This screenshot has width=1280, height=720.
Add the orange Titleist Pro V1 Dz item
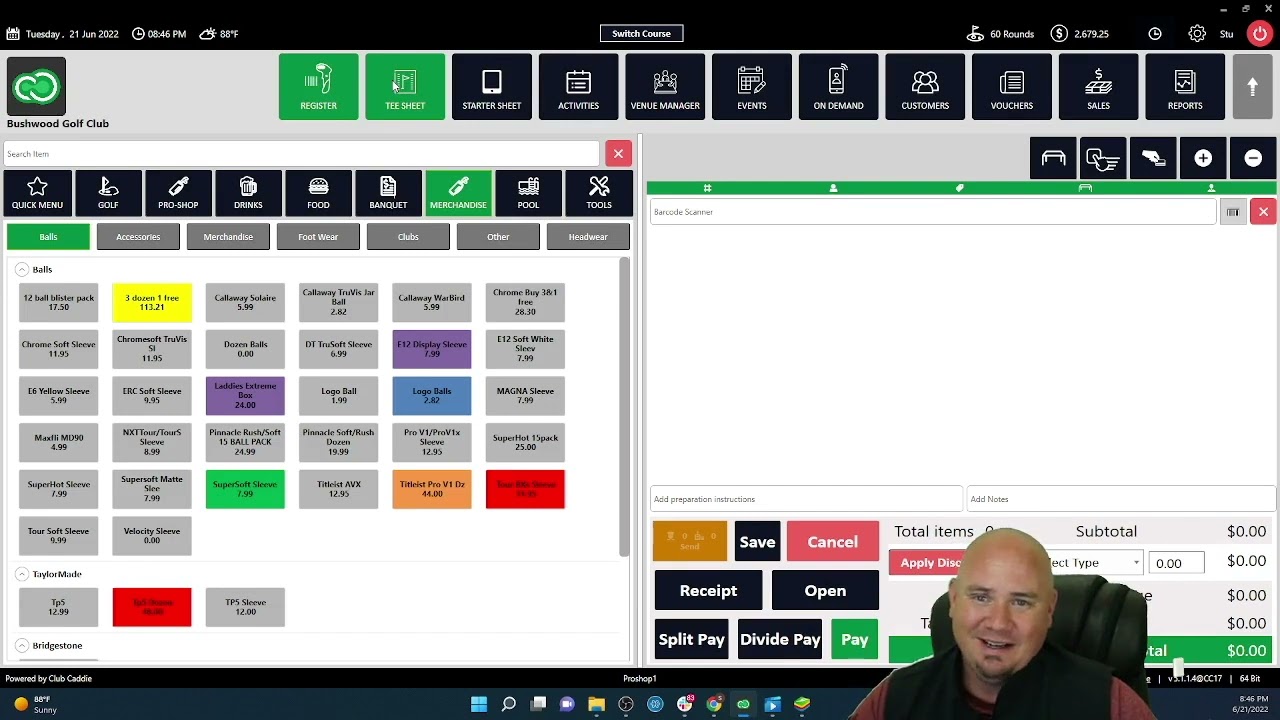[x=432, y=489]
